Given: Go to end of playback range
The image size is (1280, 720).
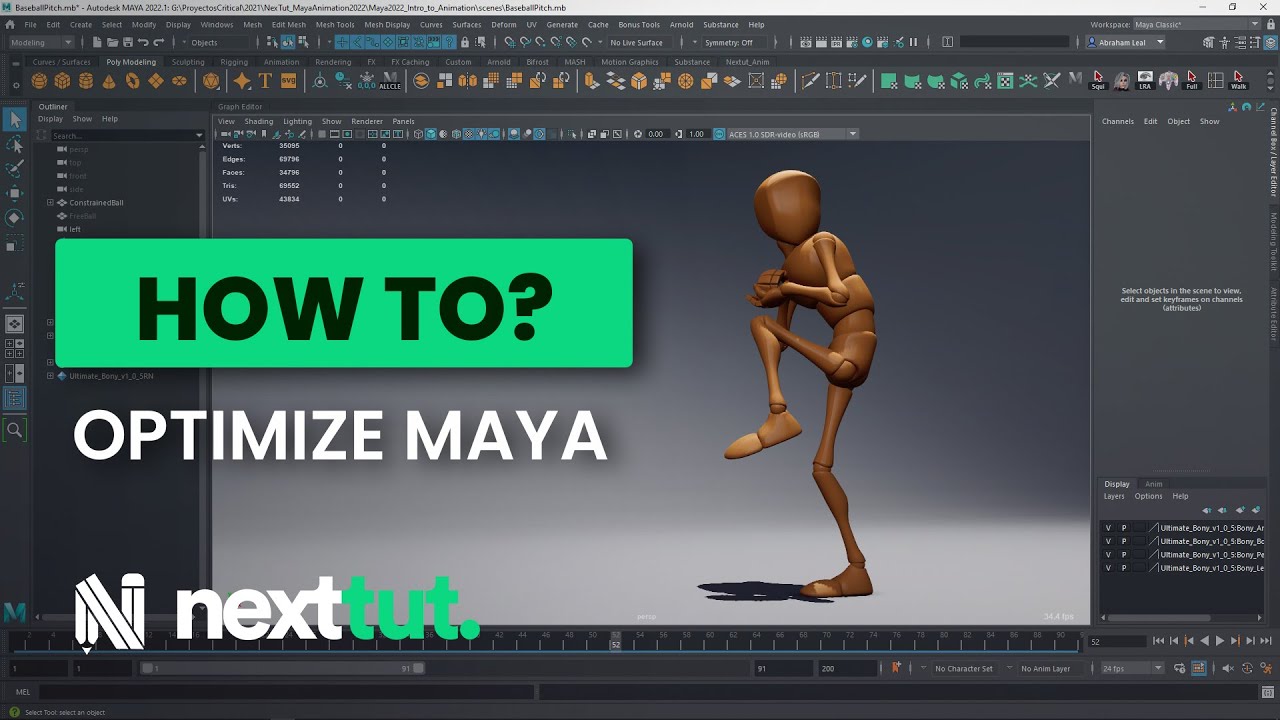Looking at the screenshot, I should point(1265,641).
